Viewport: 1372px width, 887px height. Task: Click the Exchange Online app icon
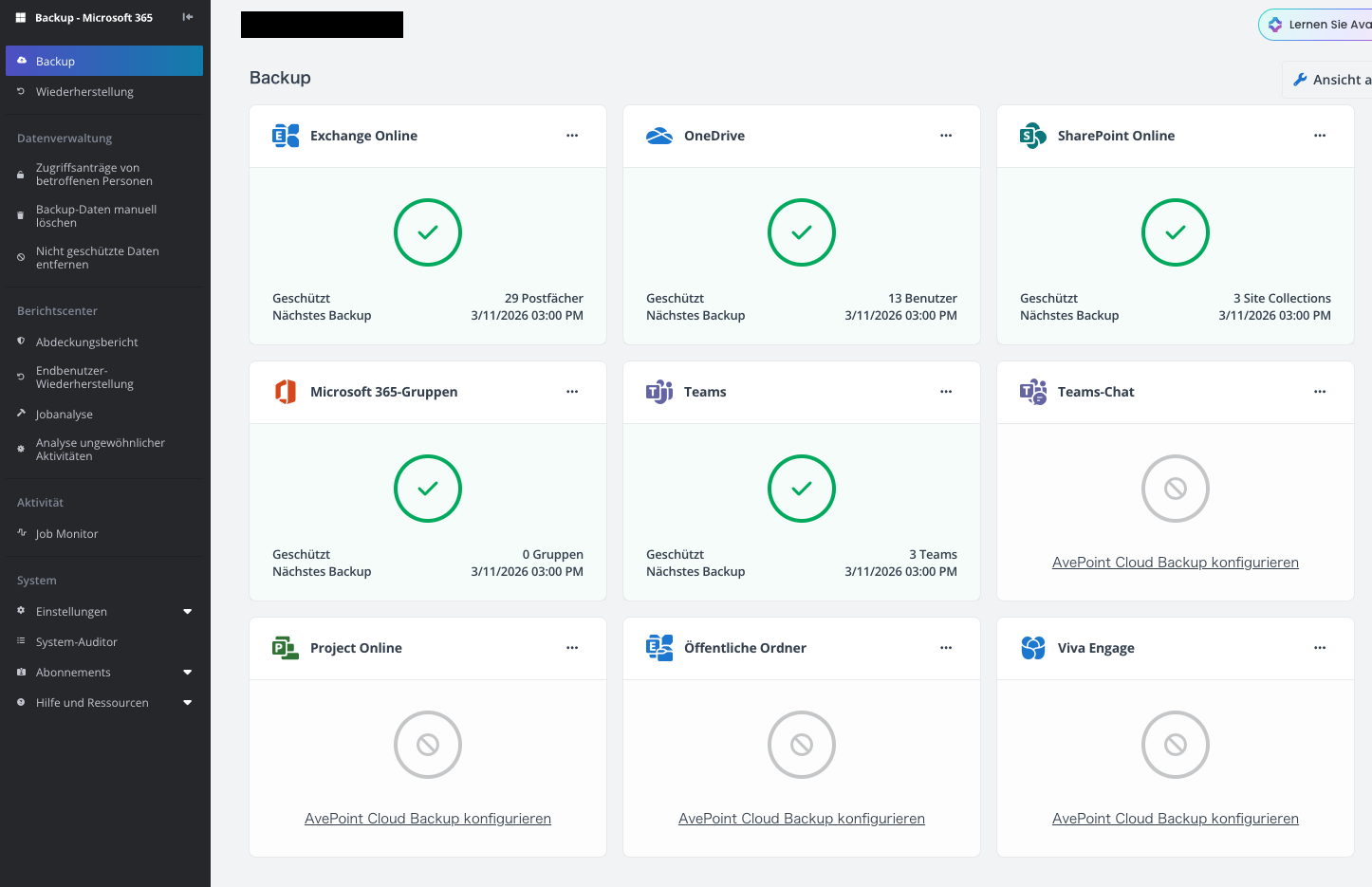286,136
